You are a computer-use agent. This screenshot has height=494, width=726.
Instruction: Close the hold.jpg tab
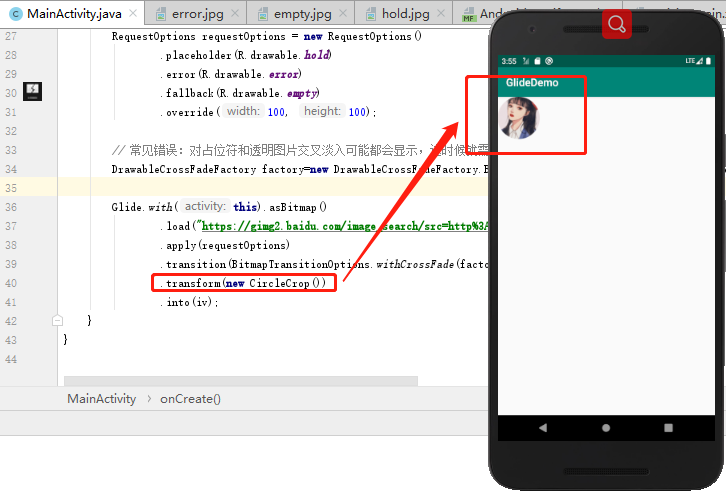click(x=441, y=13)
